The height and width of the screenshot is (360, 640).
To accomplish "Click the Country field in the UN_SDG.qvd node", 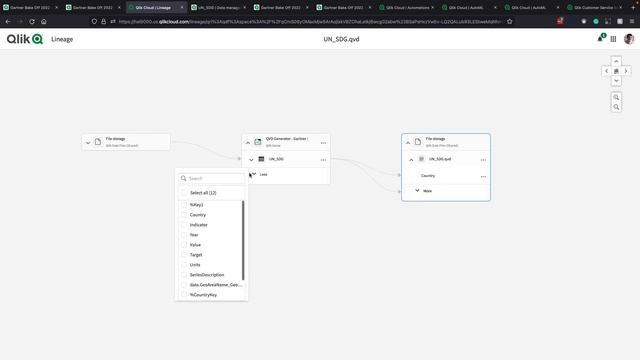I will (x=428, y=176).
